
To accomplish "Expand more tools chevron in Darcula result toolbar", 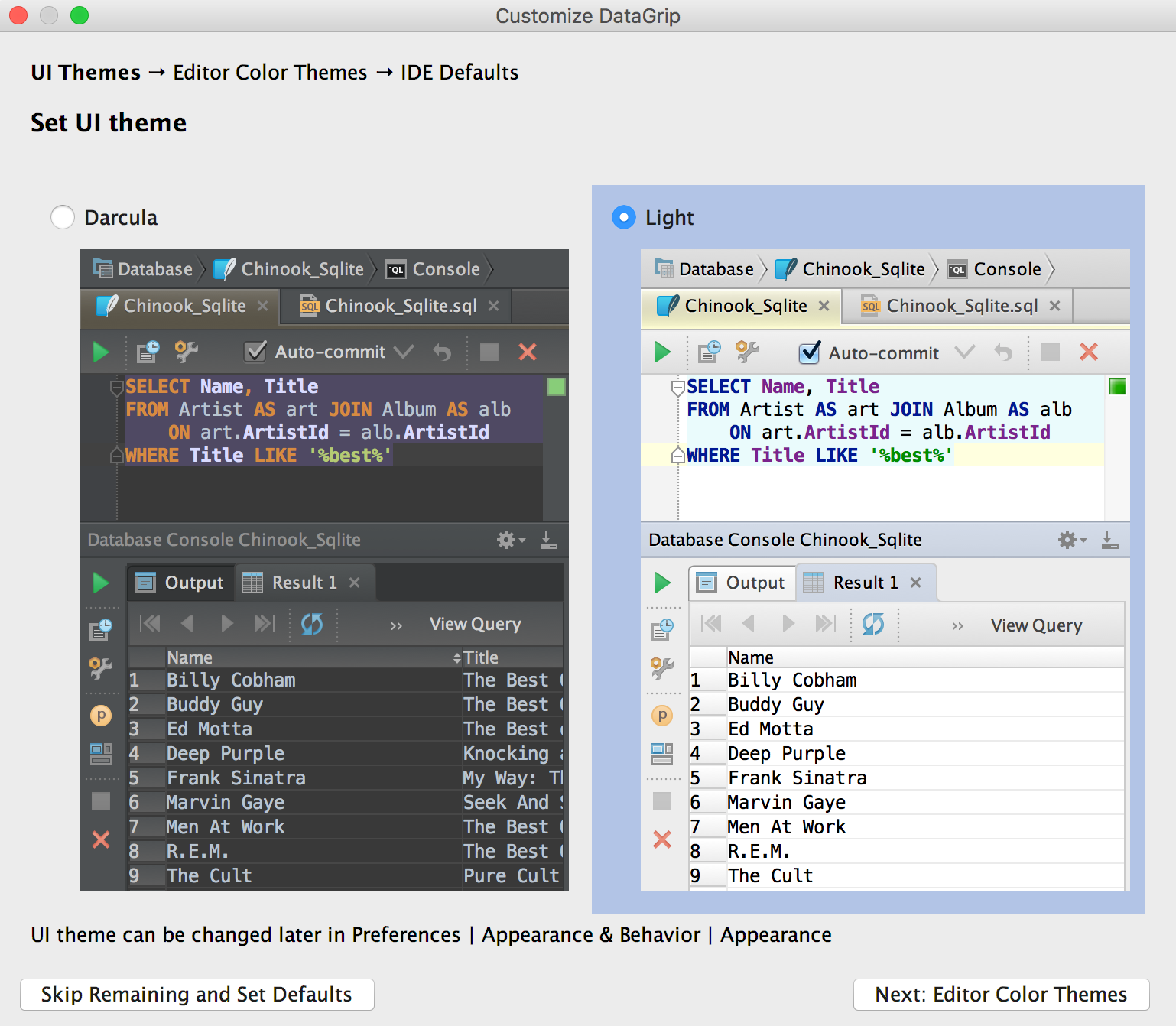I will [396, 626].
